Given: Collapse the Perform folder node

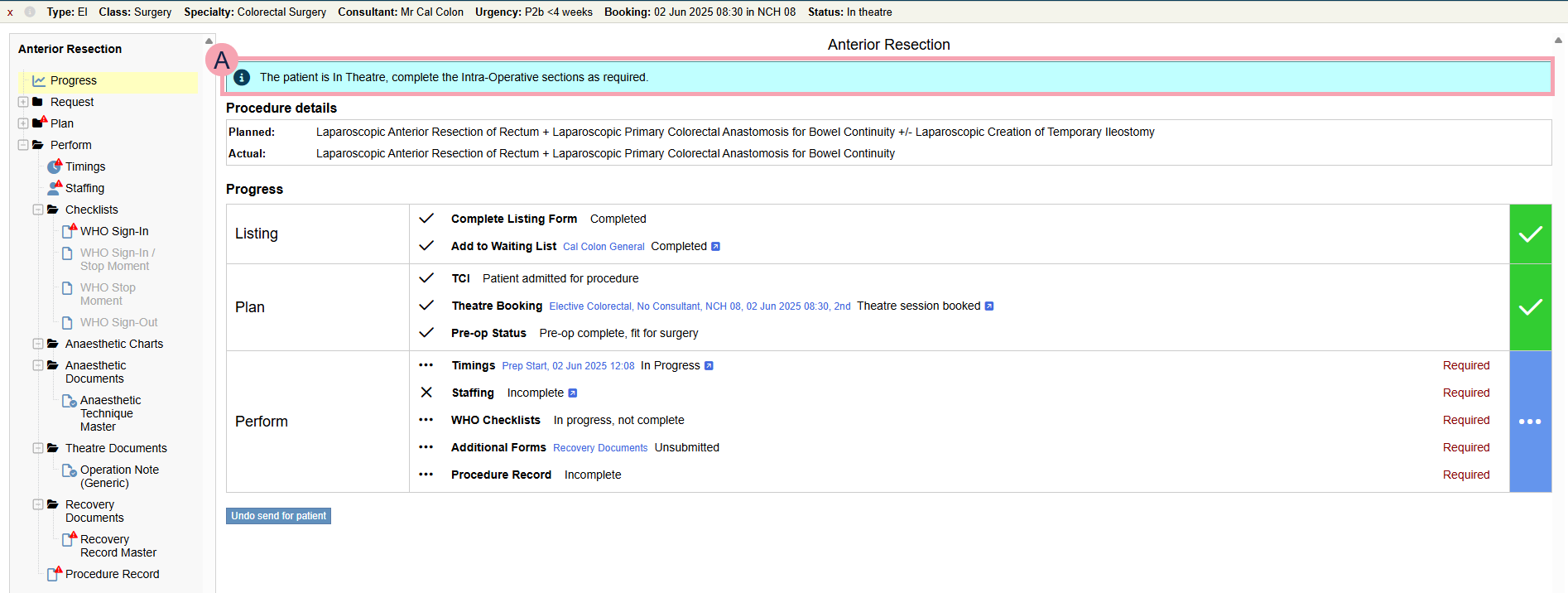Looking at the screenshot, I should pyautogui.click(x=23, y=145).
